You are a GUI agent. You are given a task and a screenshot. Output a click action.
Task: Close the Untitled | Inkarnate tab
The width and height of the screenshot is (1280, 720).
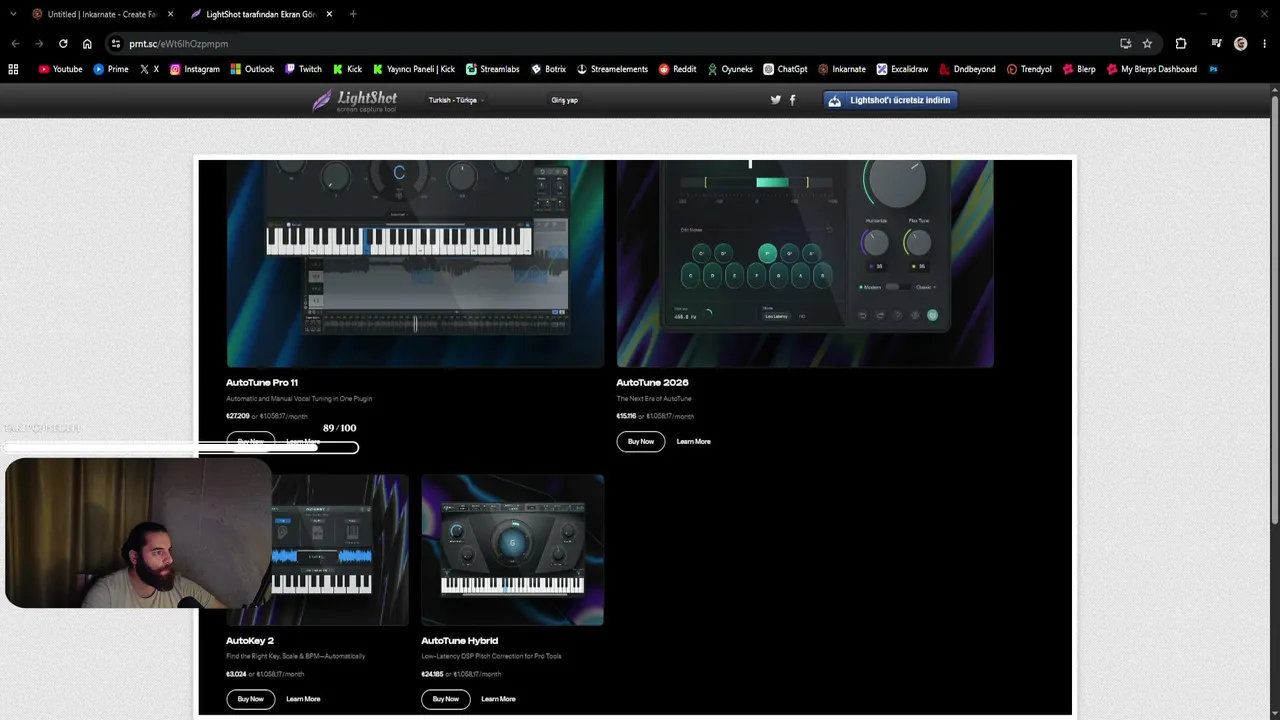click(x=170, y=14)
